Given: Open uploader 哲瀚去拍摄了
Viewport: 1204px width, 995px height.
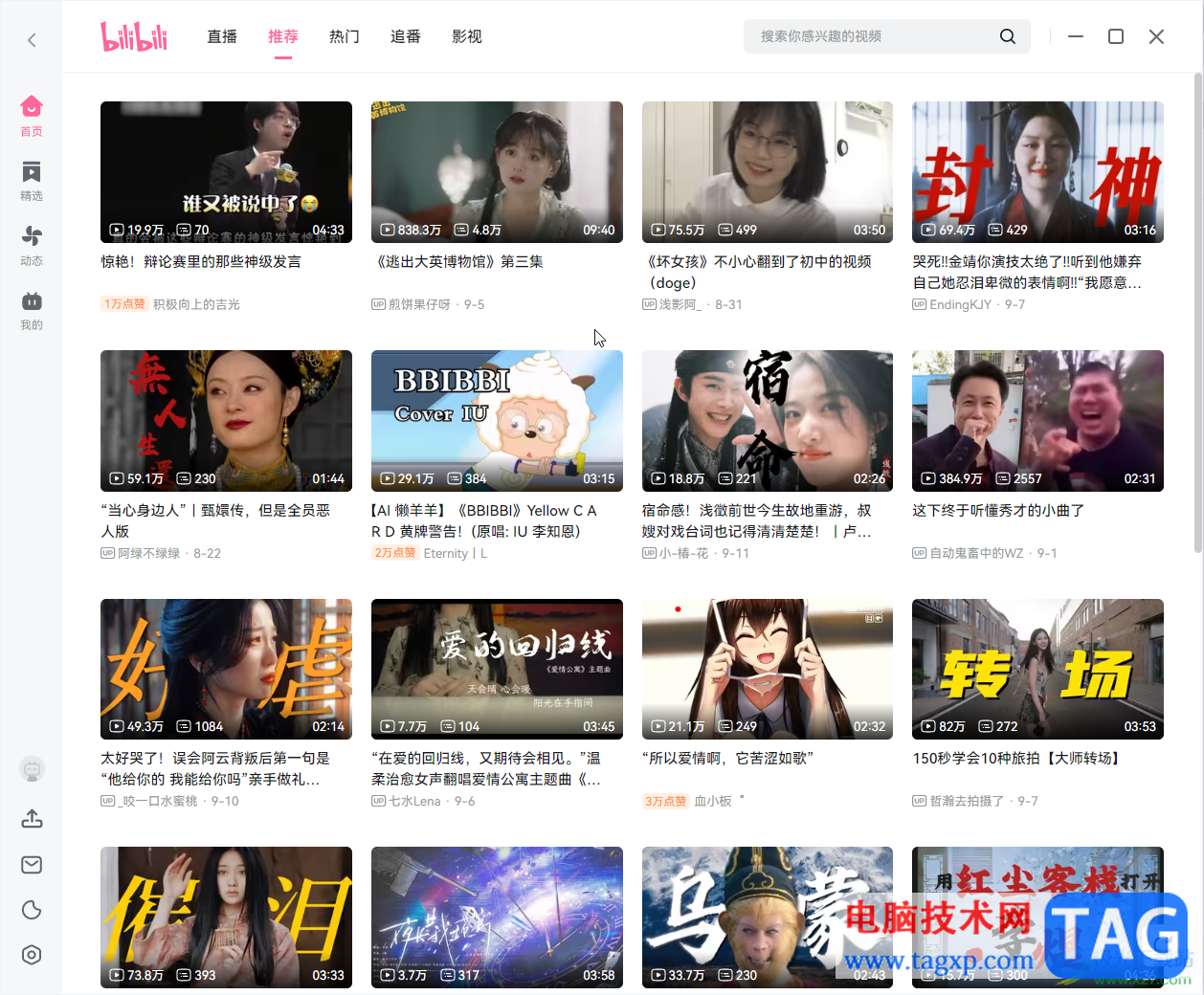Looking at the screenshot, I should [967, 801].
